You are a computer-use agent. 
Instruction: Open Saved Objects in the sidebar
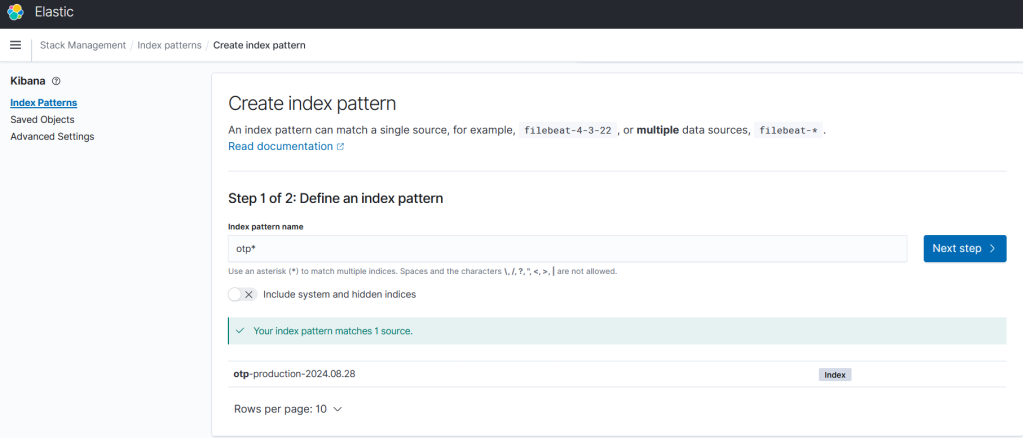(42, 119)
